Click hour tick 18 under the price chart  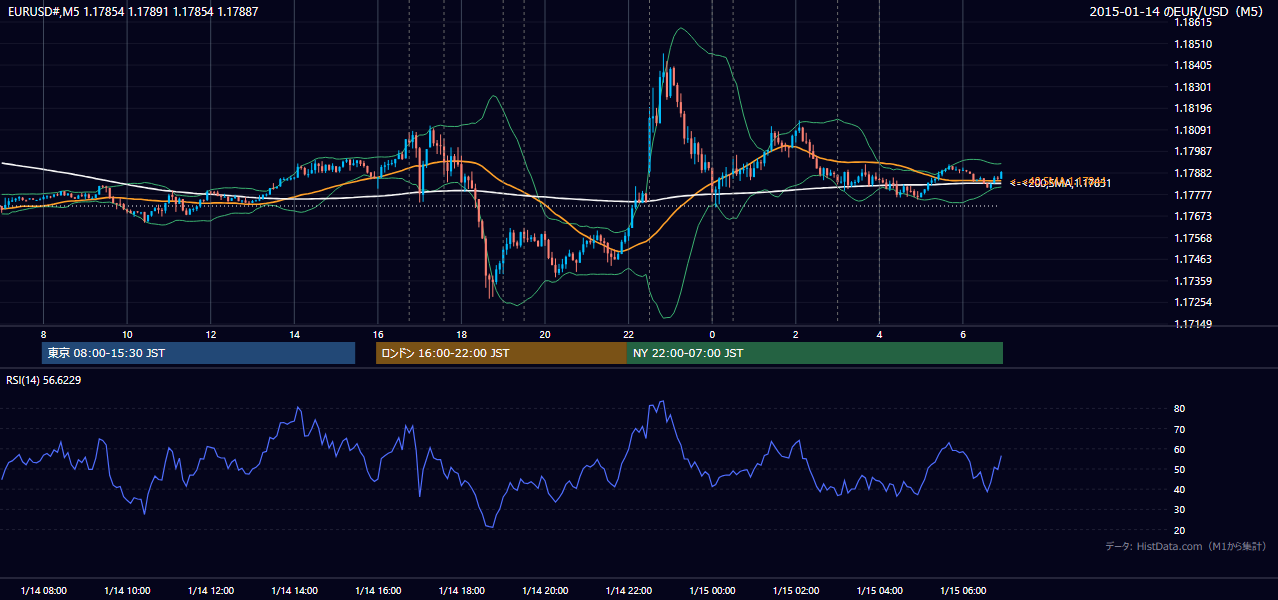click(461, 334)
